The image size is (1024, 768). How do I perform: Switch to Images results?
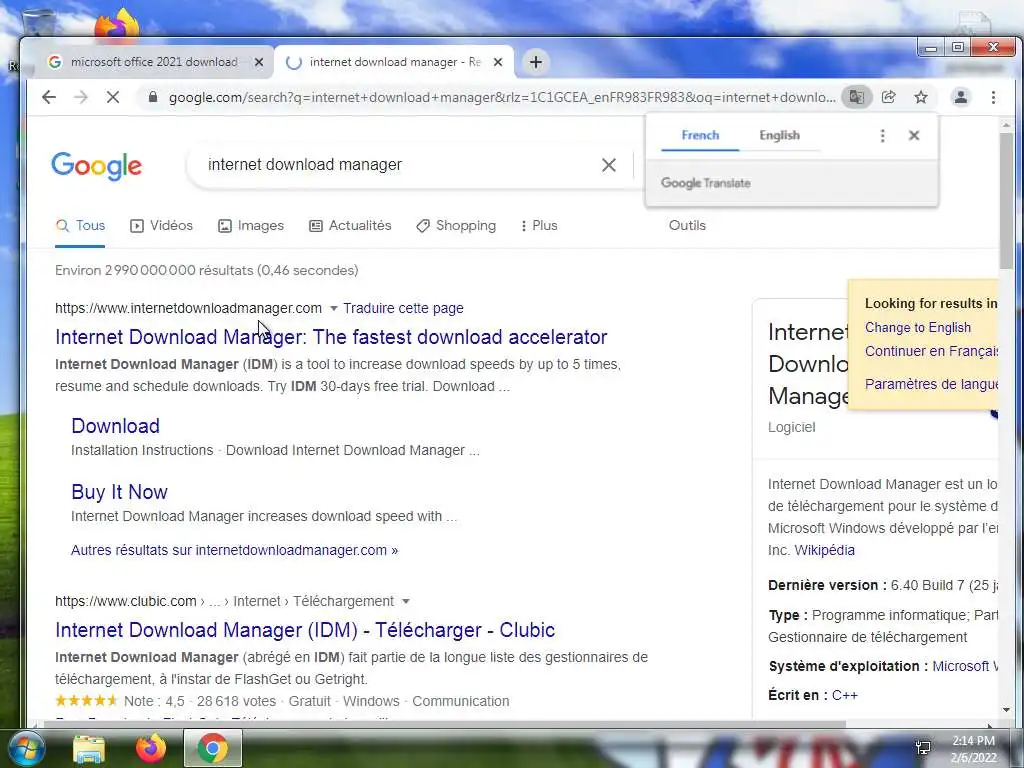(251, 225)
